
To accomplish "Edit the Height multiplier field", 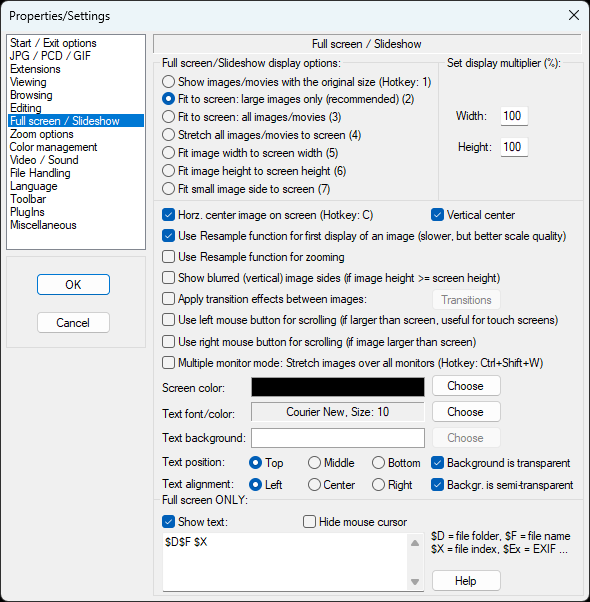I will pos(514,147).
